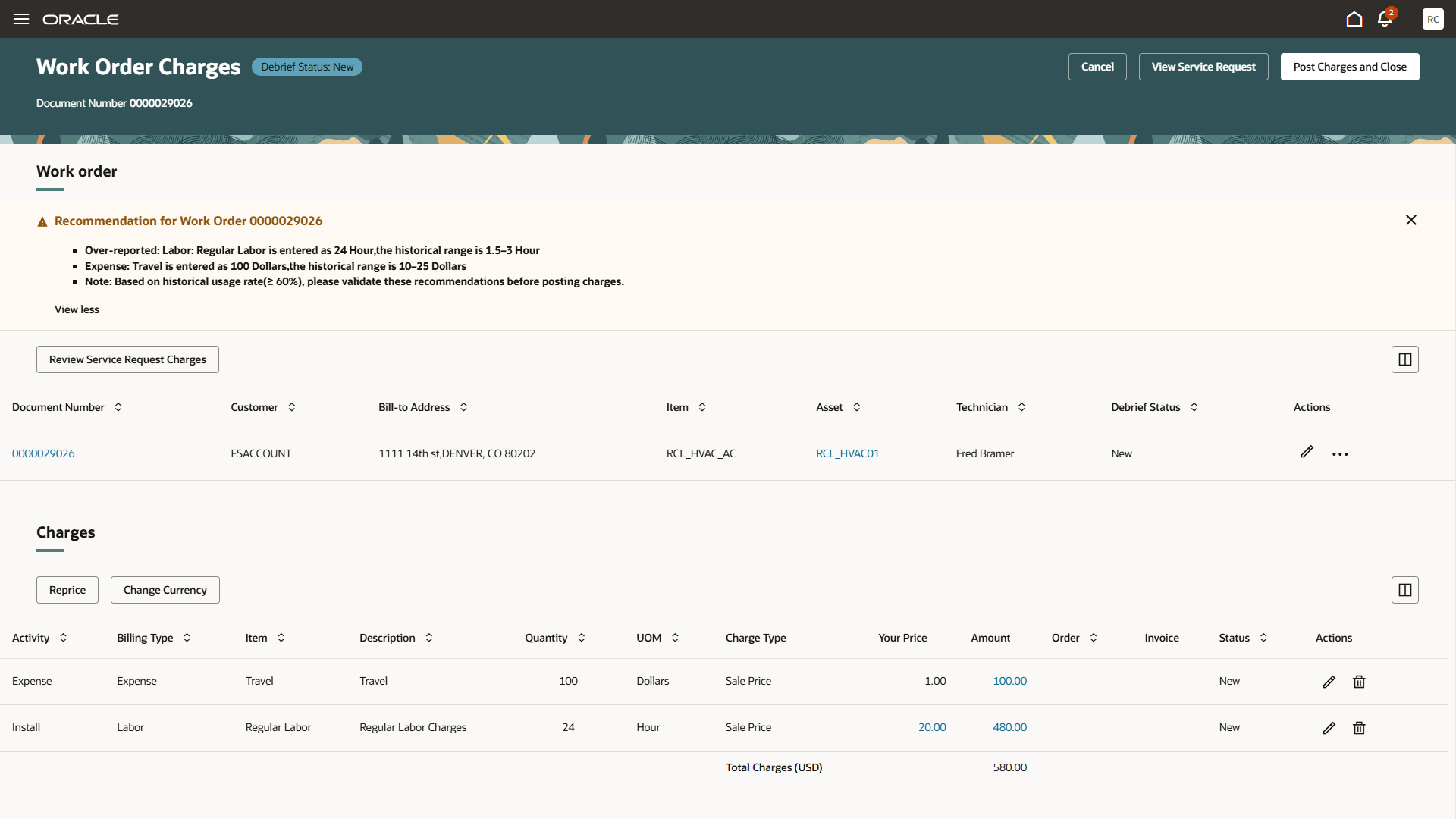Select the 580.00 total value
This screenshot has width=1456, height=819.
[1010, 767]
